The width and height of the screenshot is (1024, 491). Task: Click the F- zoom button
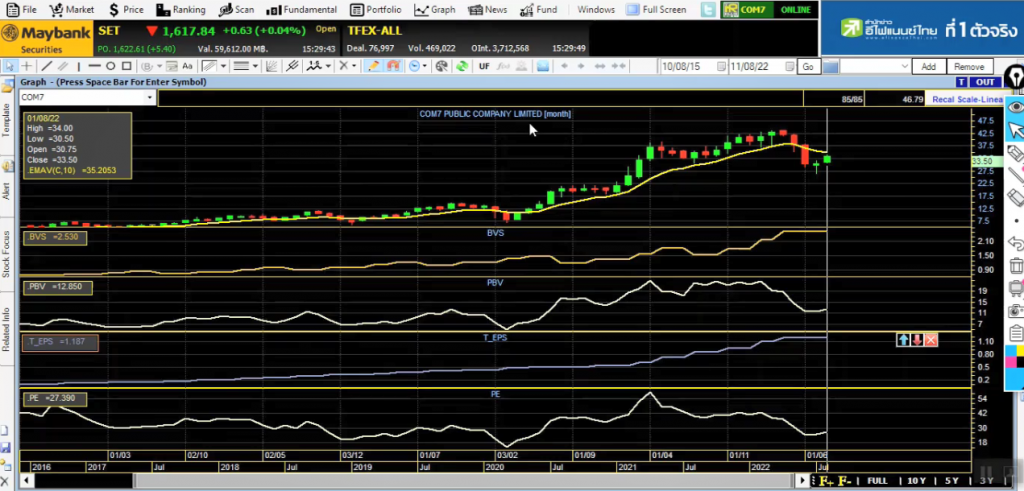[844, 481]
